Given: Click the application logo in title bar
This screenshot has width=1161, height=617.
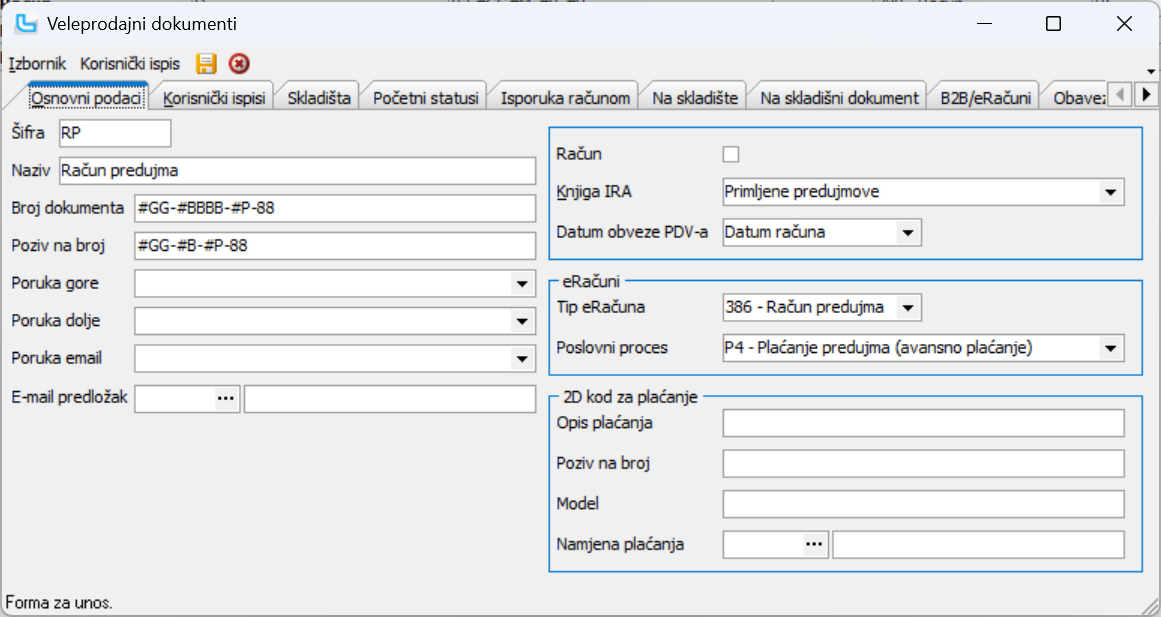Looking at the screenshot, I should pos(26,23).
